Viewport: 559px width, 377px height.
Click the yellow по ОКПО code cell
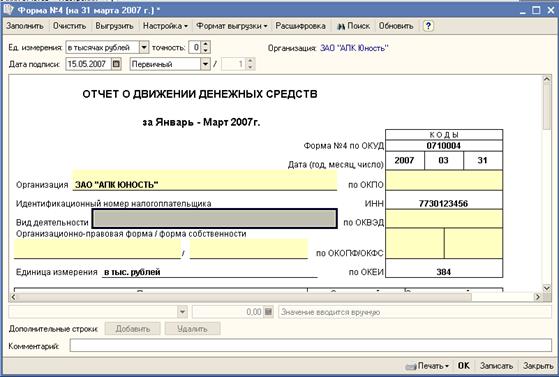[444, 180]
